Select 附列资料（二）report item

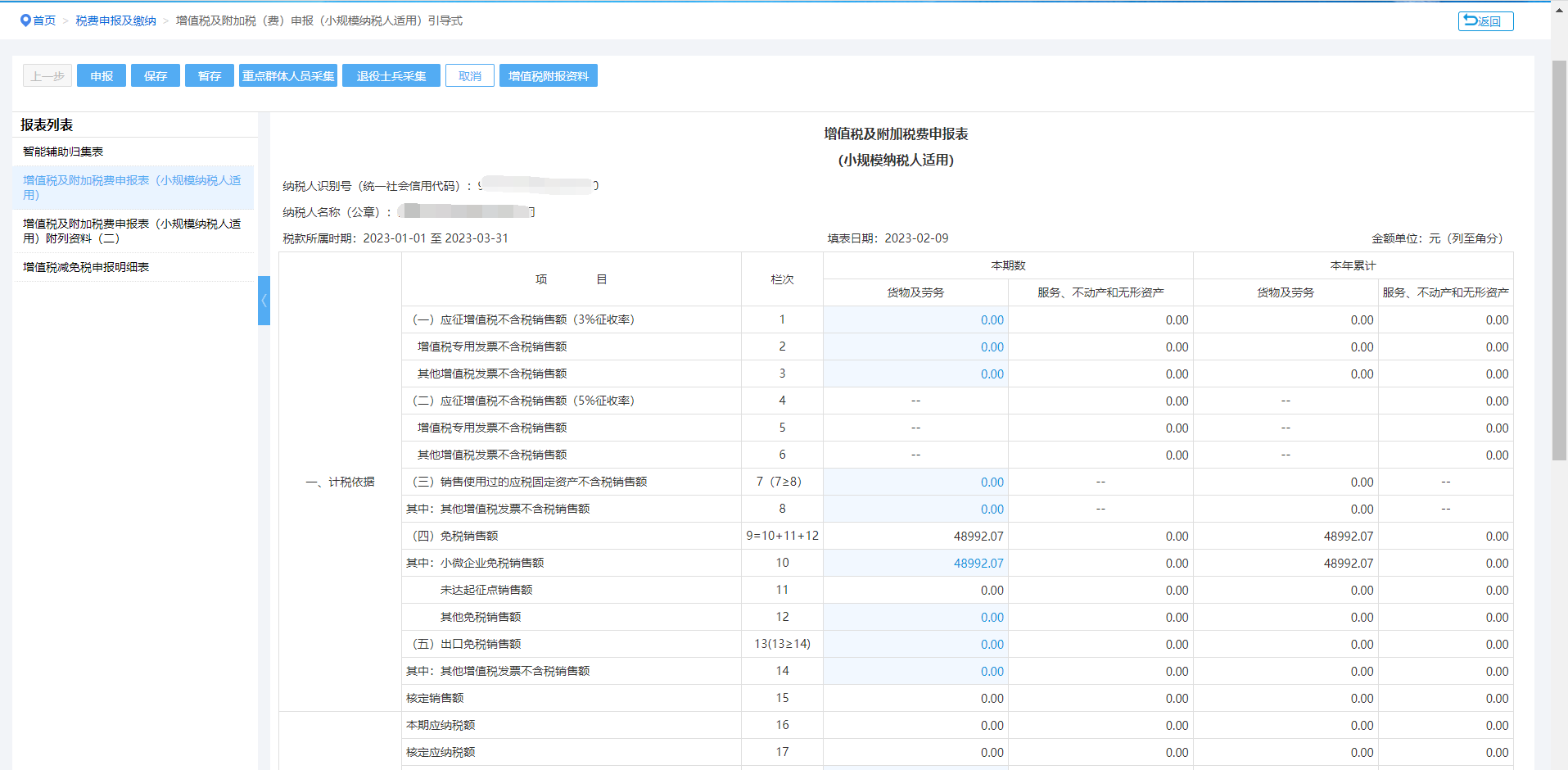click(133, 231)
